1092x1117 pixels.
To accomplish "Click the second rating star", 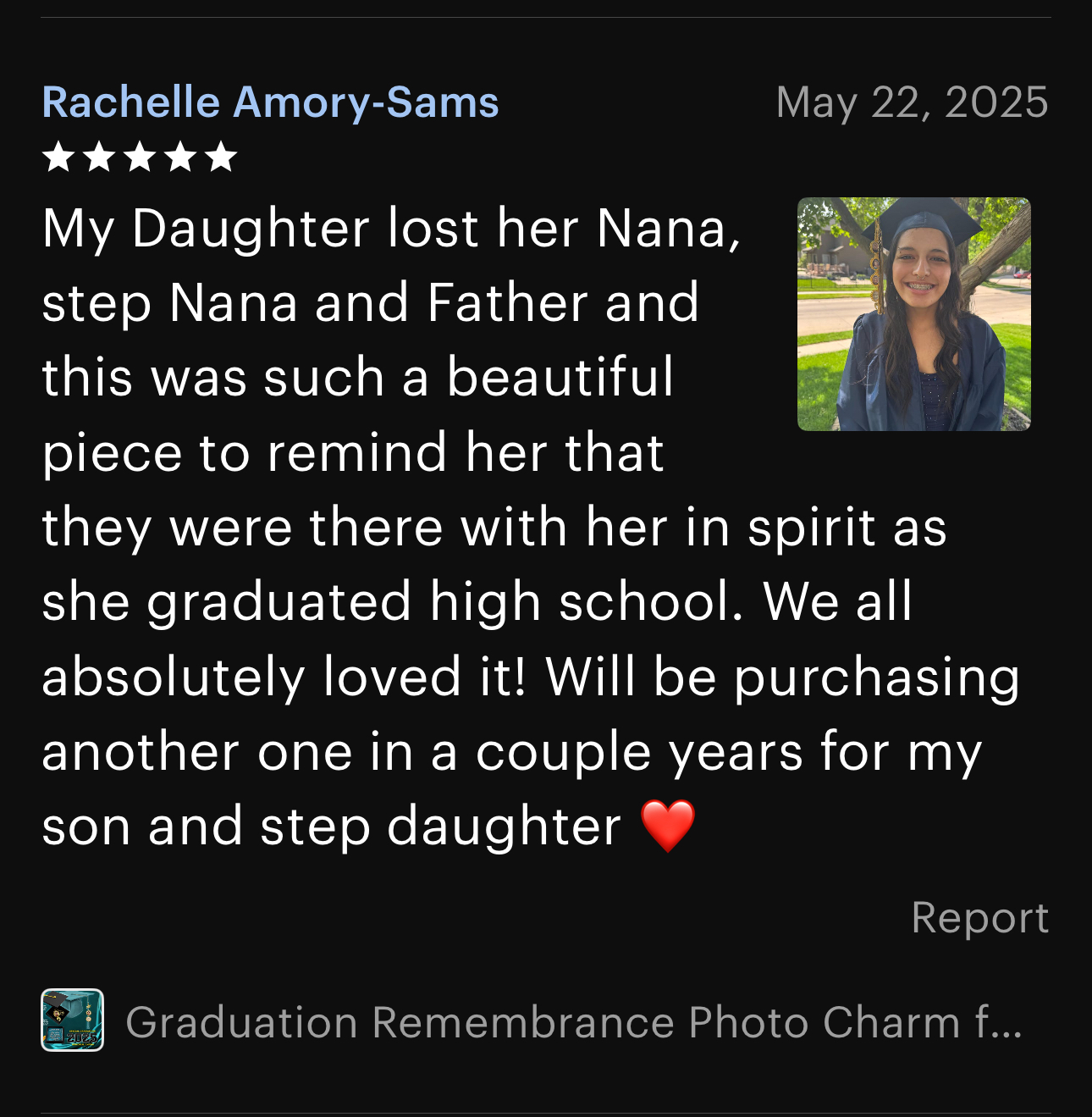I will click(x=99, y=157).
